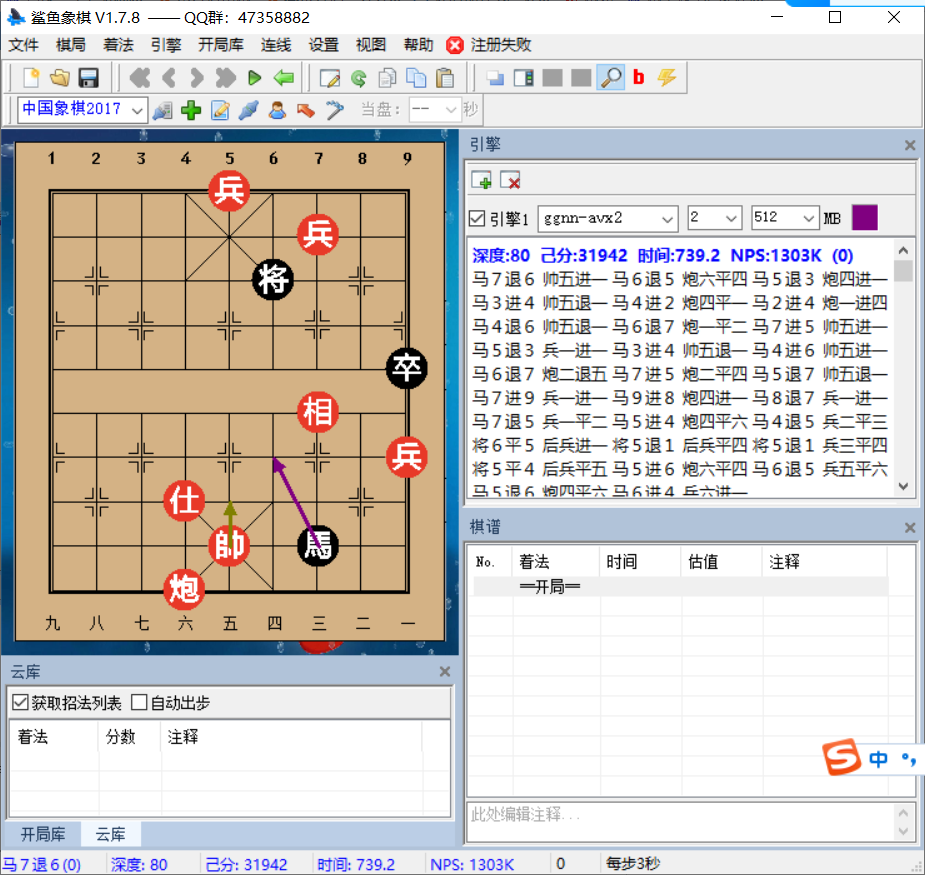The image size is (925, 875).
Task: Click the clipboard paste icon
Action: tap(445, 77)
